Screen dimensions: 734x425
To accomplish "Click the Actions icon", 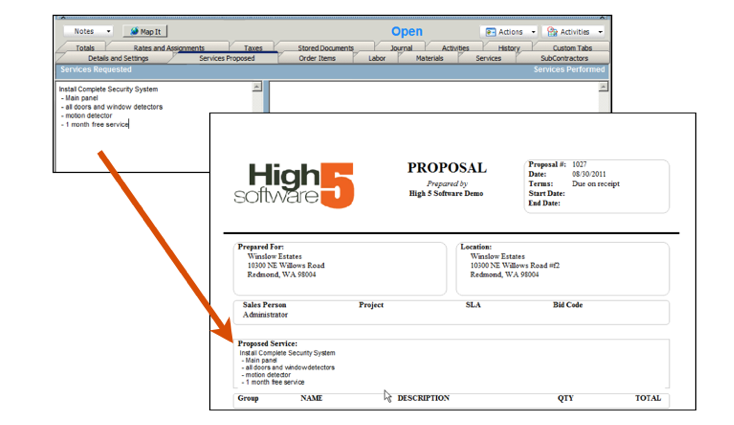I will (x=490, y=32).
